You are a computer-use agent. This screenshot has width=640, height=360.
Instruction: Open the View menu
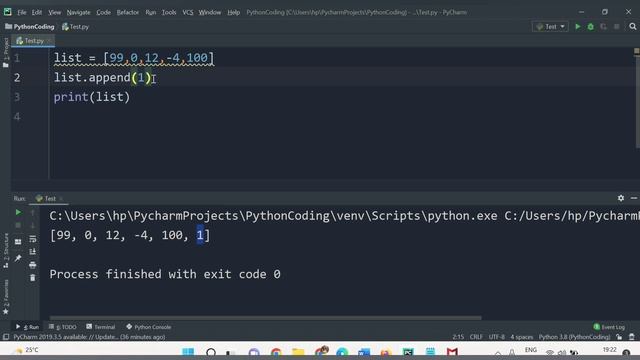54,12
